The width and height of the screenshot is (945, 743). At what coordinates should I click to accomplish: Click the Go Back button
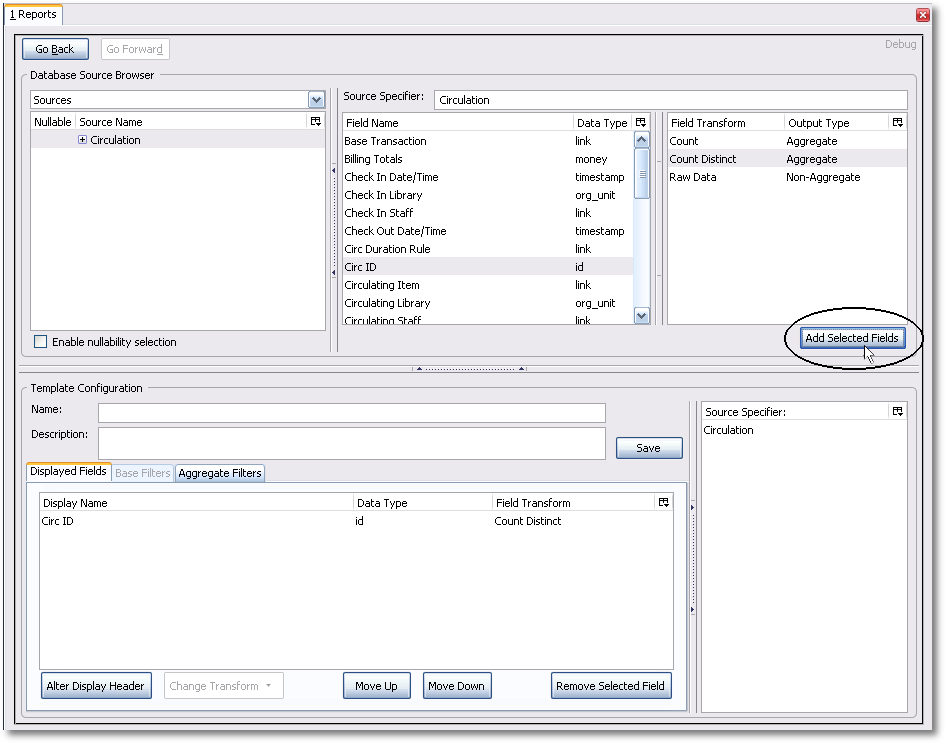click(55, 49)
